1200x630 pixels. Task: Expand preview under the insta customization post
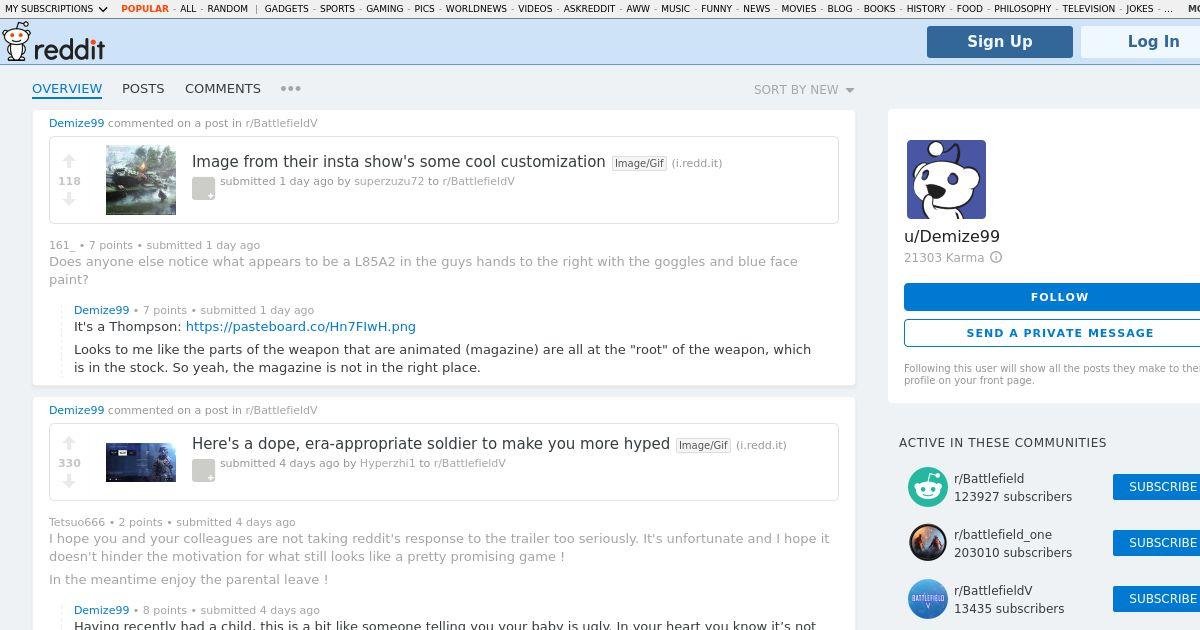(x=203, y=188)
